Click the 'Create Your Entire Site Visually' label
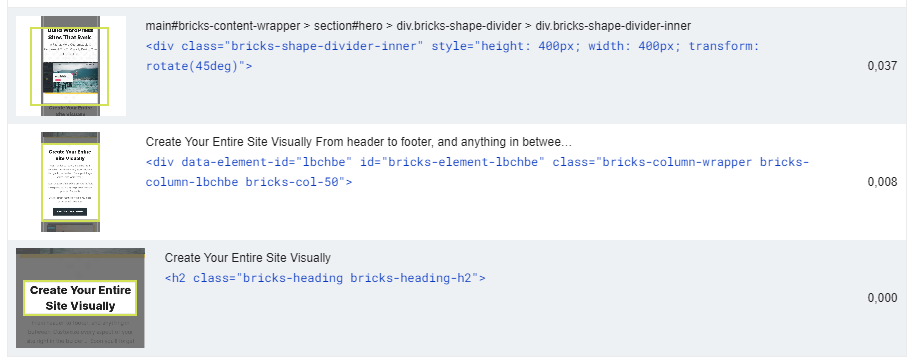This screenshot has width=916, height=360. 248,258
